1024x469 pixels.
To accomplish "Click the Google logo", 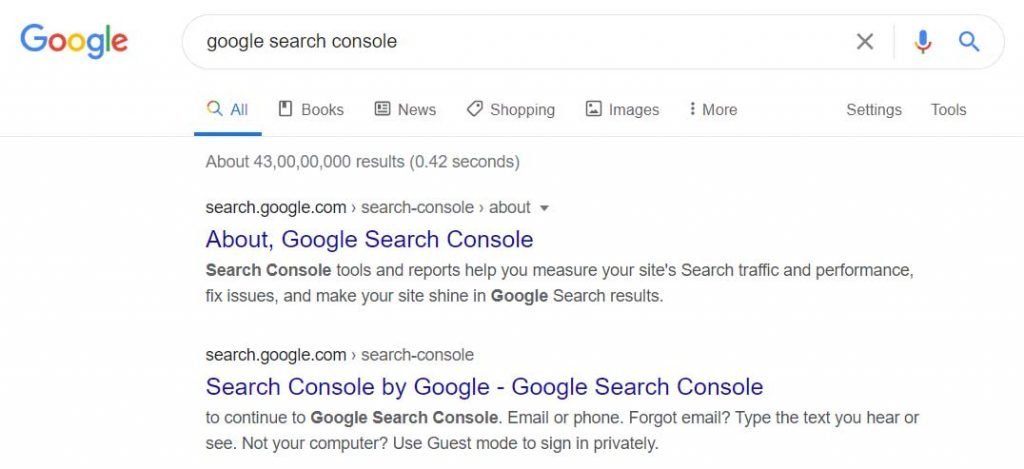I will click(x=74, y=40).
